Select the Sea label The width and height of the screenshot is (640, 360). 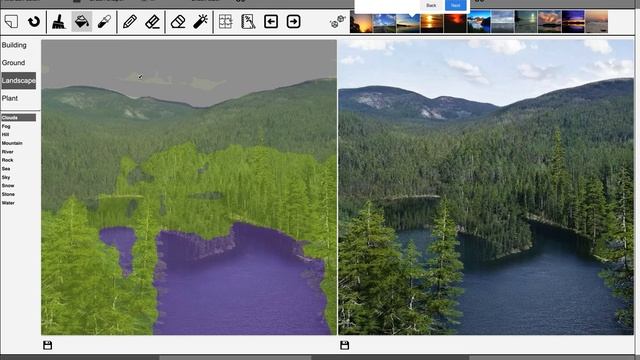point(6,169)
